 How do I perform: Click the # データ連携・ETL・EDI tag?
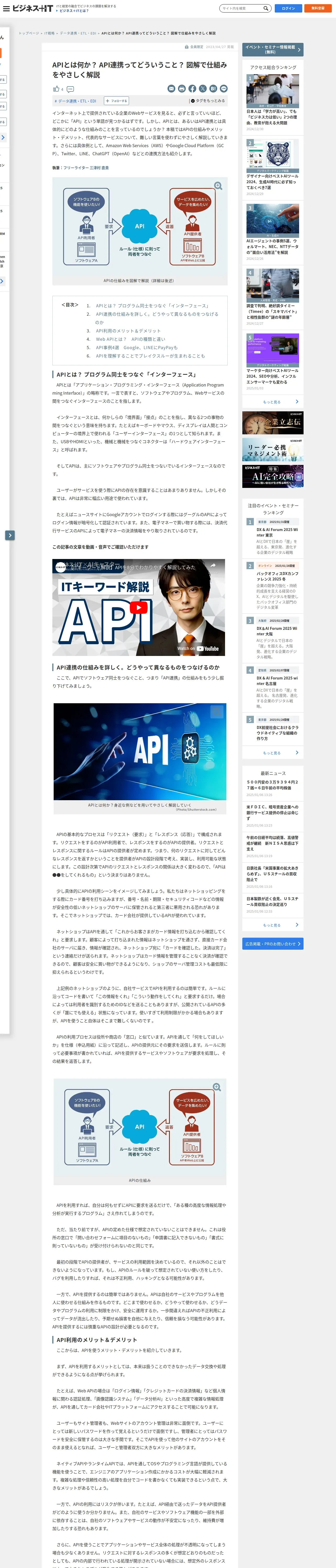click(76, 101)
